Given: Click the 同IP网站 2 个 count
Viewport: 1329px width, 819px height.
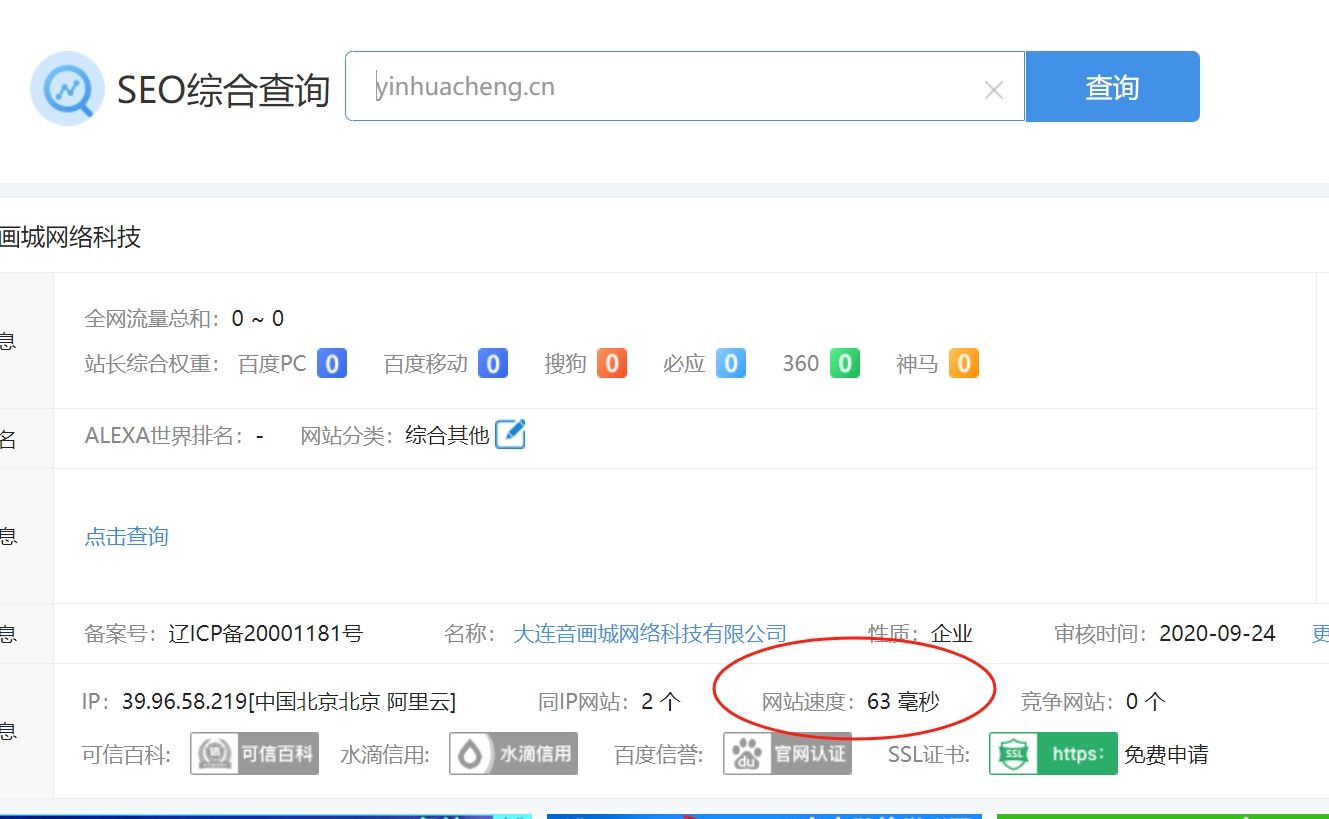Looking at the screenshot, I should point(660,702).
